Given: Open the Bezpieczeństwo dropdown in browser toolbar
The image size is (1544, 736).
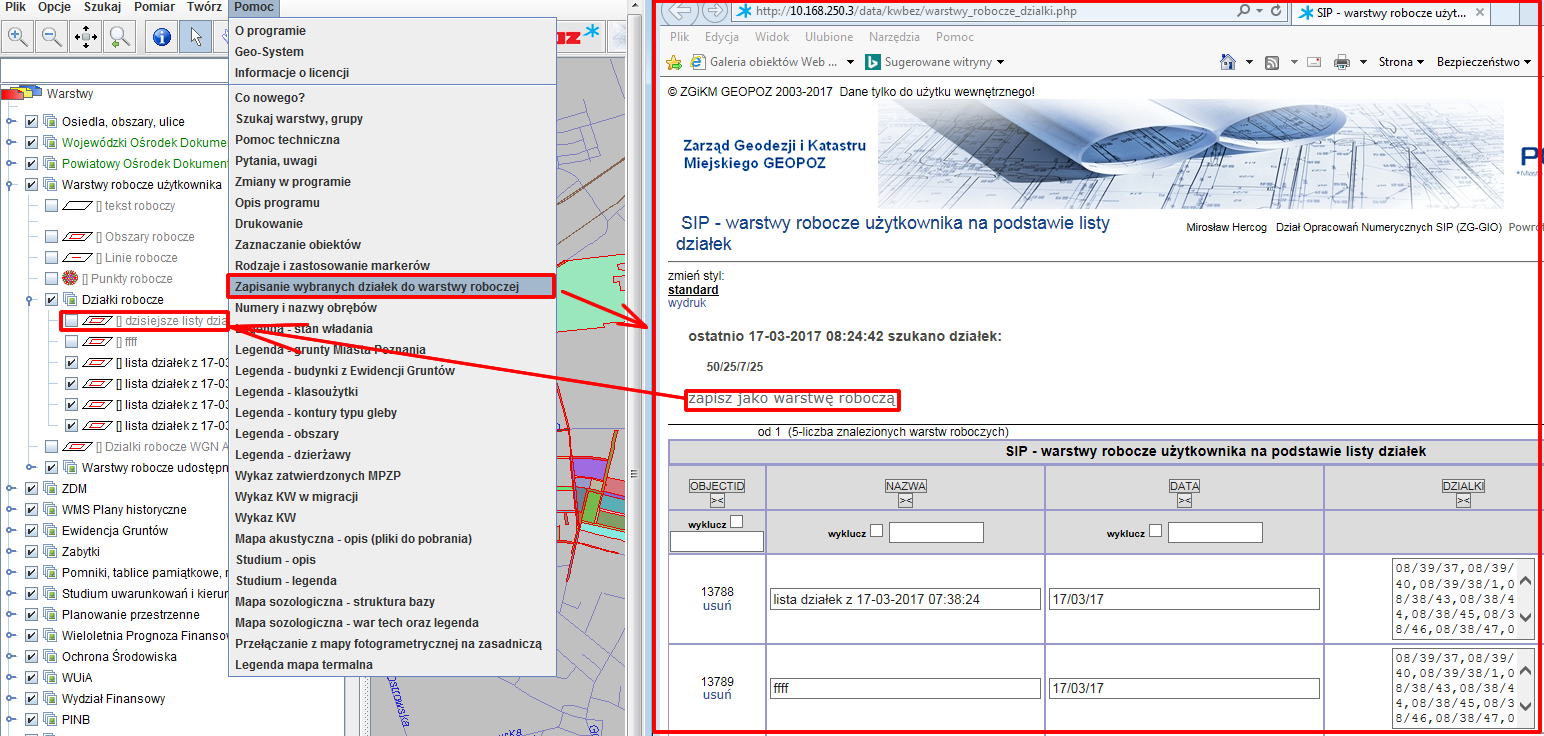Looking at the screenshot, I should (x=1483, y=62).
